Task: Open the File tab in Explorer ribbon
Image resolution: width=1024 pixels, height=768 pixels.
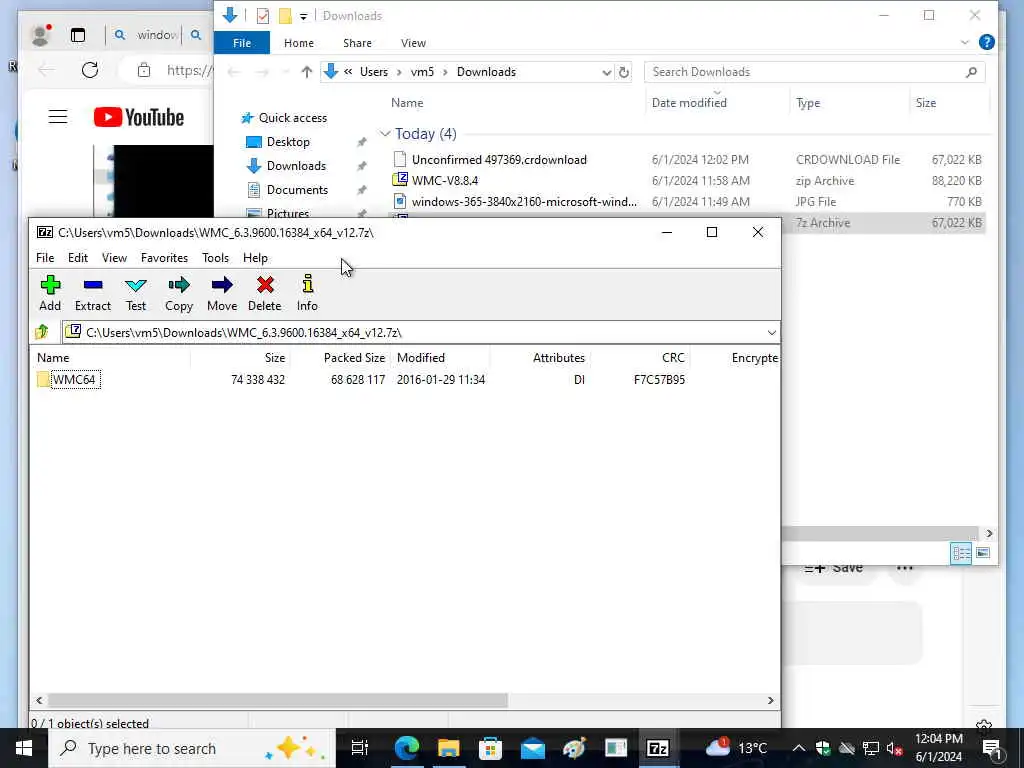Action: coord(242,43)
